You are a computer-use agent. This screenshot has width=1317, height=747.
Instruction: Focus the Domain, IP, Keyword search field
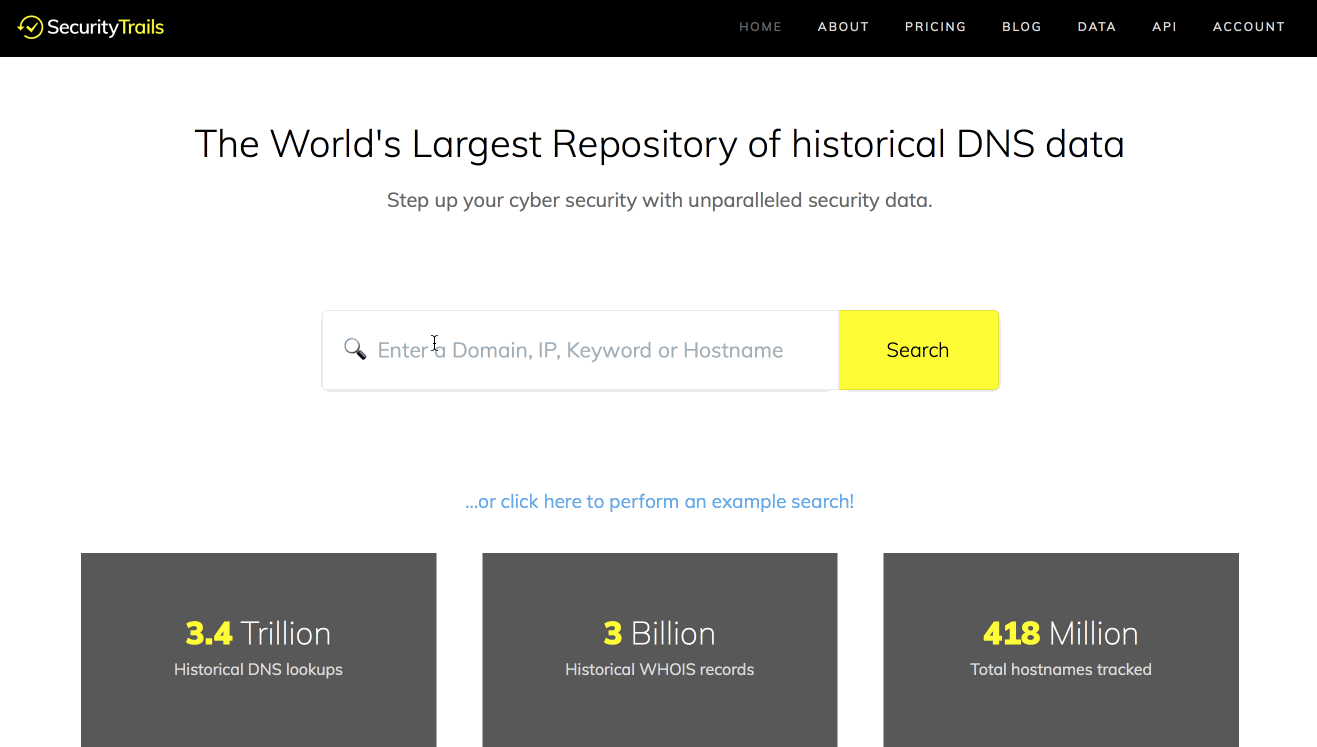[x=580, y=350]
